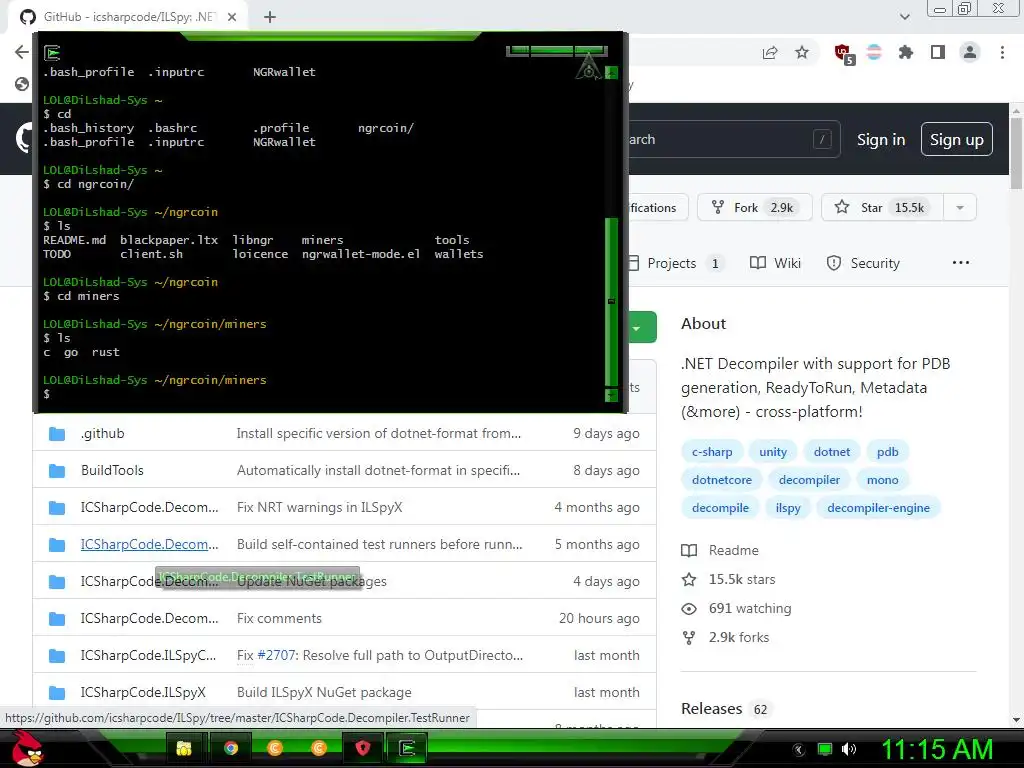Image resolution: width=1024 pixels, height=768 pixels.
Task: Click Sign in on GitHub
Action: pos(881,140)
